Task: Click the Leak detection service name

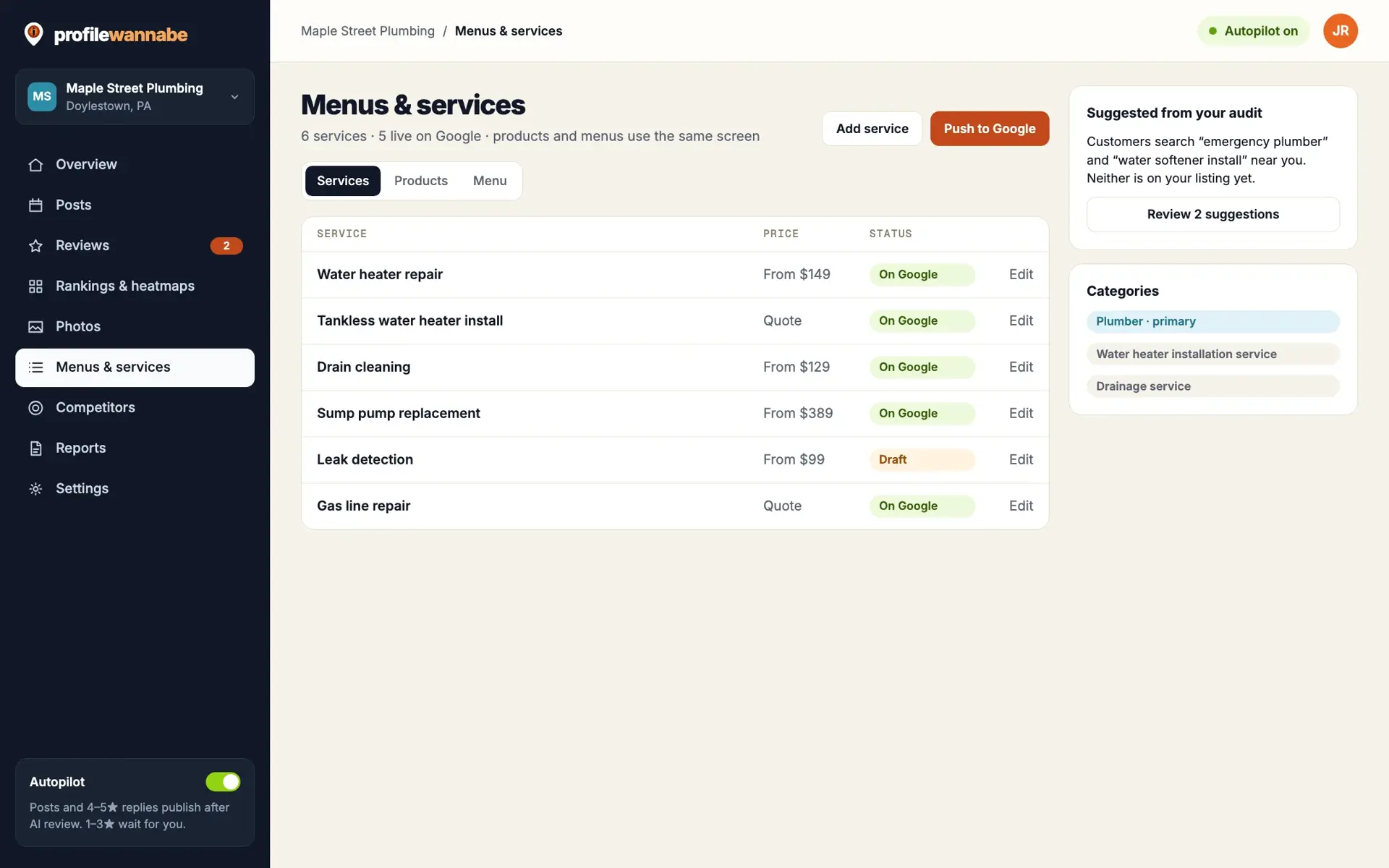Action: tap(365, 460)
